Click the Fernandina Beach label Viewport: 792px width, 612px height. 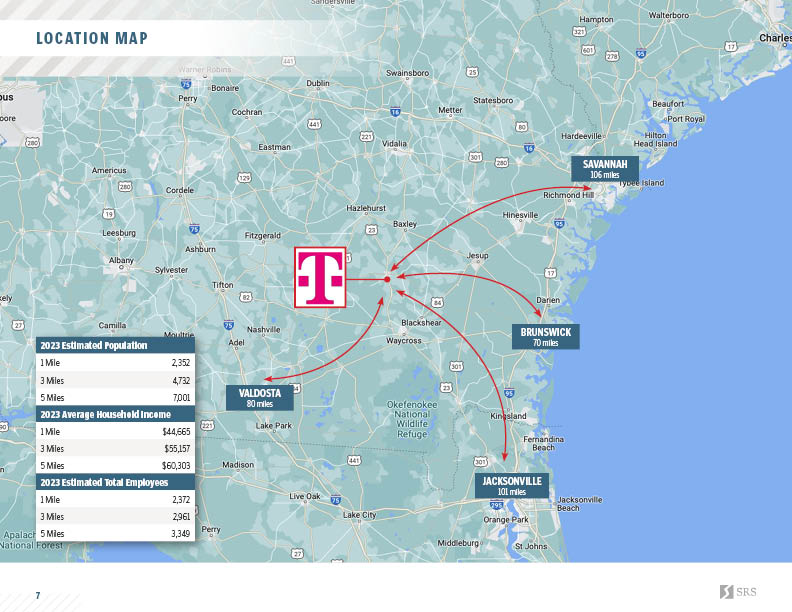543,443
